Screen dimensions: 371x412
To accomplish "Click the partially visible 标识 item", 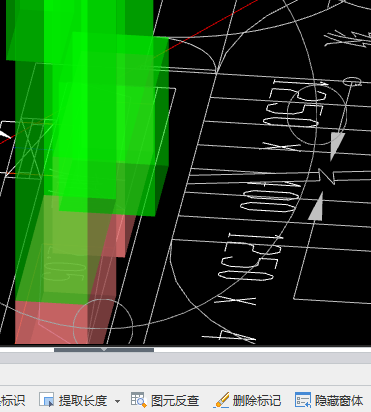I will [x=13, y=400].
